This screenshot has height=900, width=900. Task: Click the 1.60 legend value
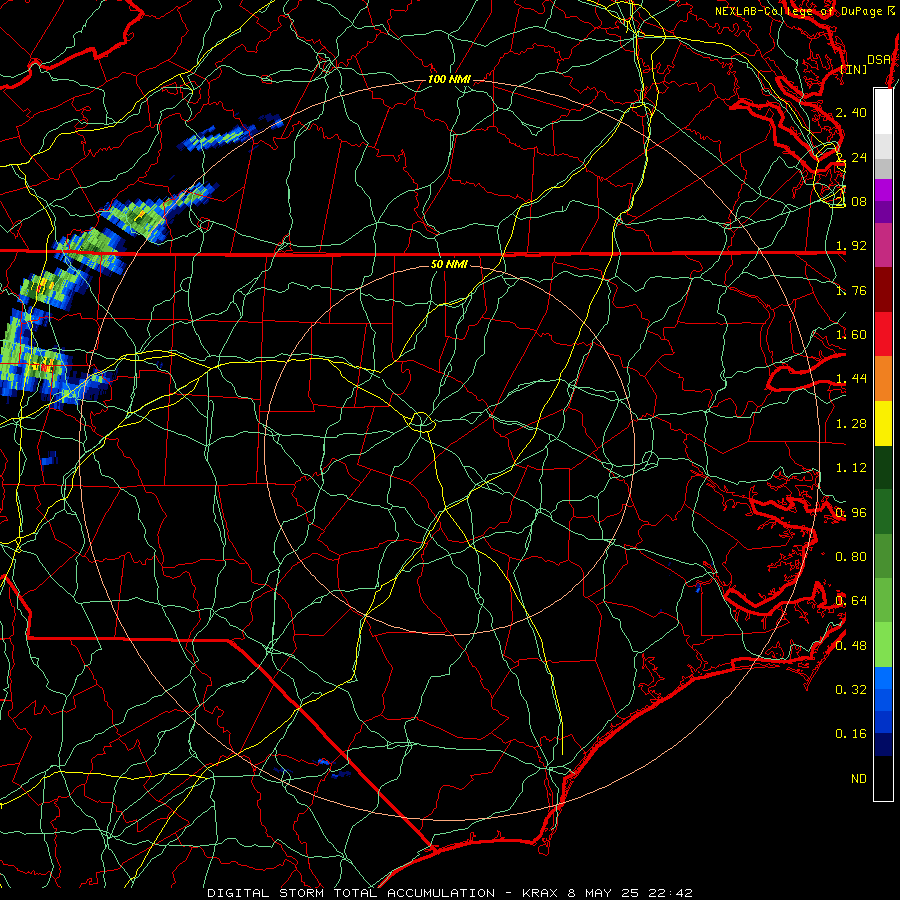point(851,335)
